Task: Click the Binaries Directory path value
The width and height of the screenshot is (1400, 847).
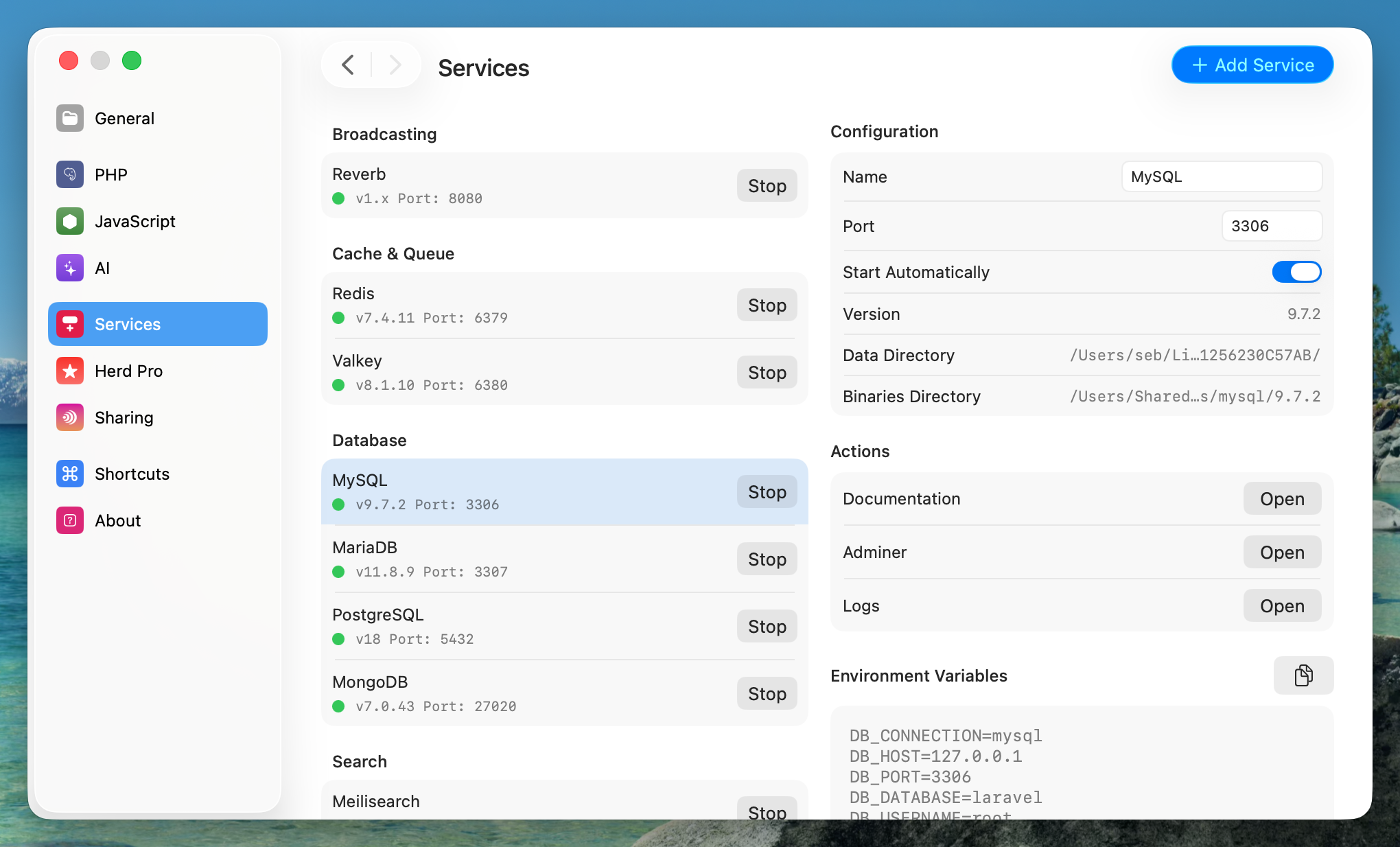Action: (x=1195, y=397)
